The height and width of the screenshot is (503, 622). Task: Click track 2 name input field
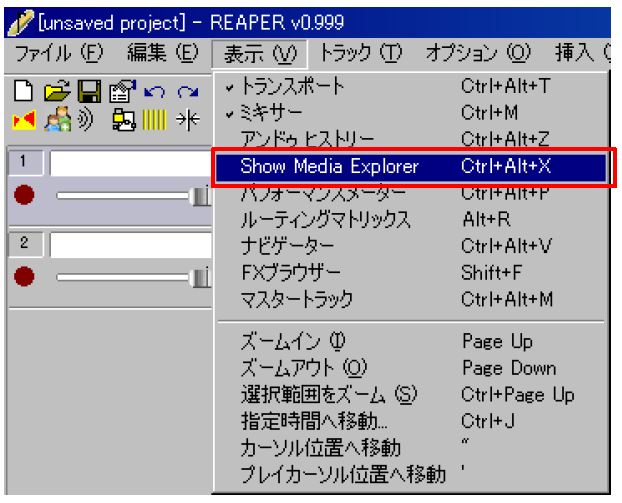pos(131,245)
